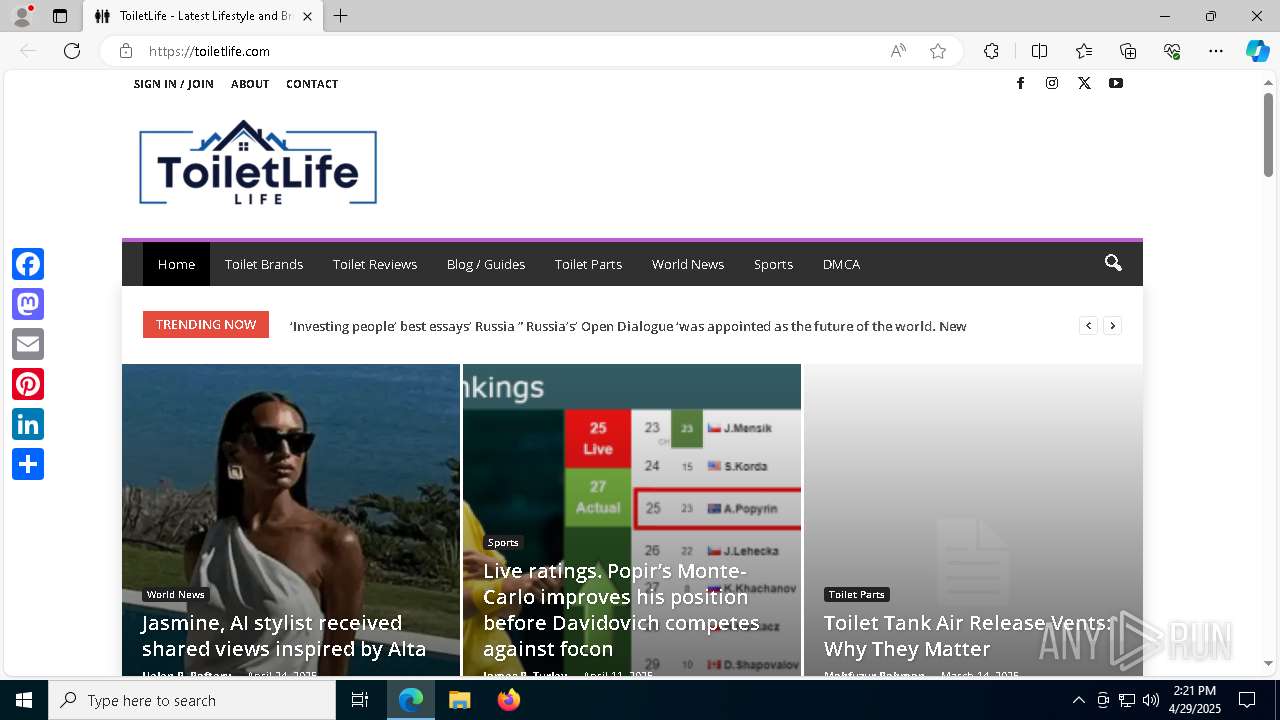Close the ToiletLife tab
Screen dimensions: 1280x720
307,16
